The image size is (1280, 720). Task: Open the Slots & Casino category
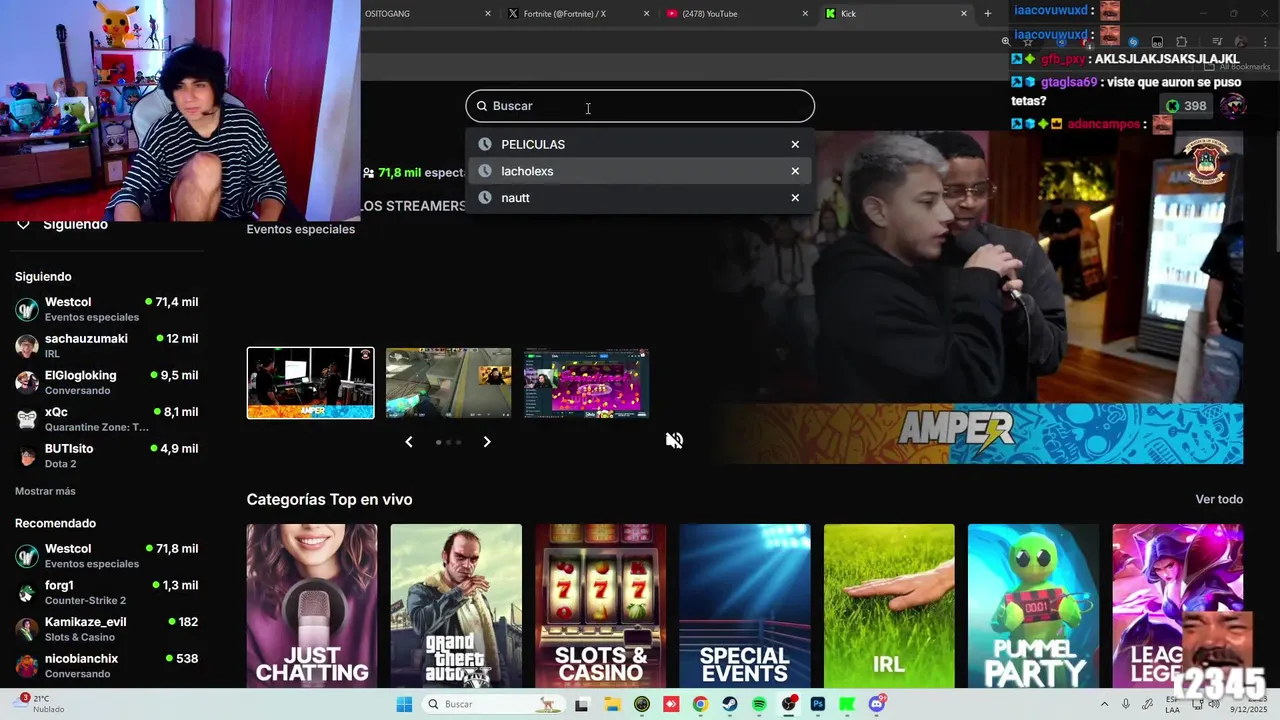coord(600,606)
